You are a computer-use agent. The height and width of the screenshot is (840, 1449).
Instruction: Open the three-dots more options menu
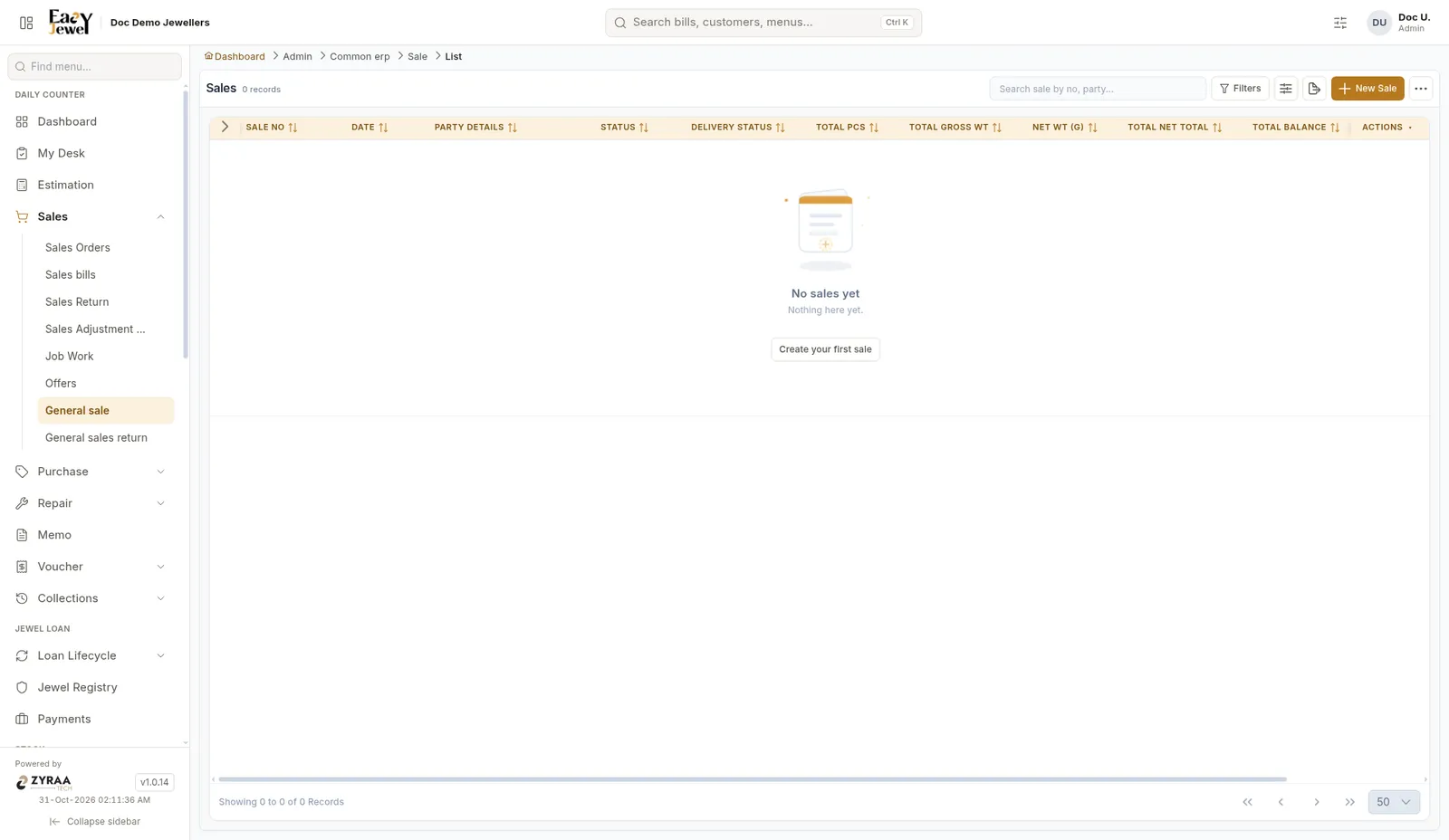click(x=1421, y=89)
